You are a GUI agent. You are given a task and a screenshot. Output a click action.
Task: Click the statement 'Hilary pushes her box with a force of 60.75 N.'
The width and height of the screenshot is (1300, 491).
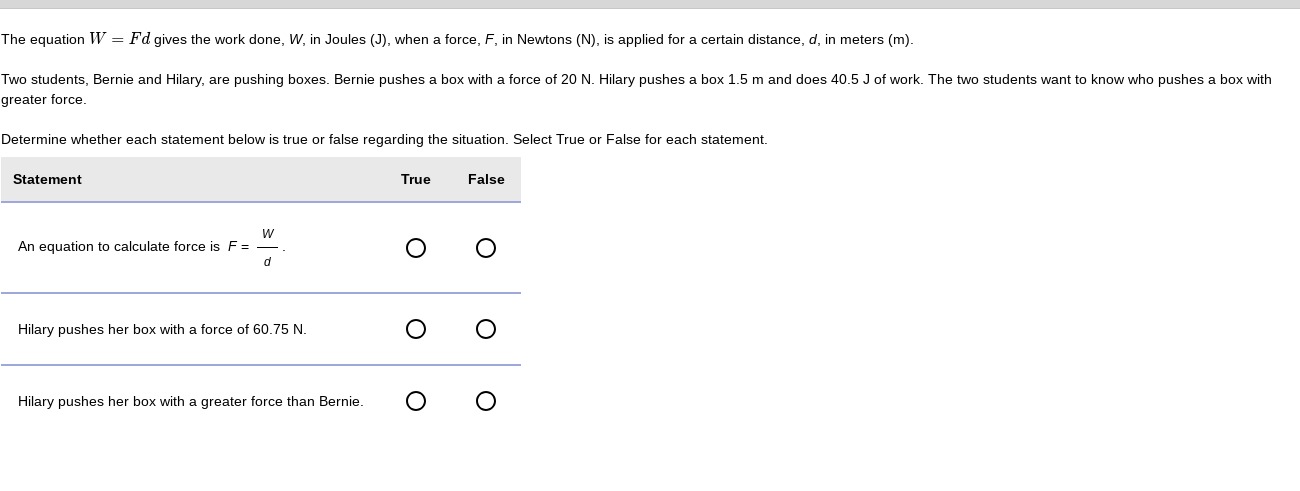click(162, 330)
